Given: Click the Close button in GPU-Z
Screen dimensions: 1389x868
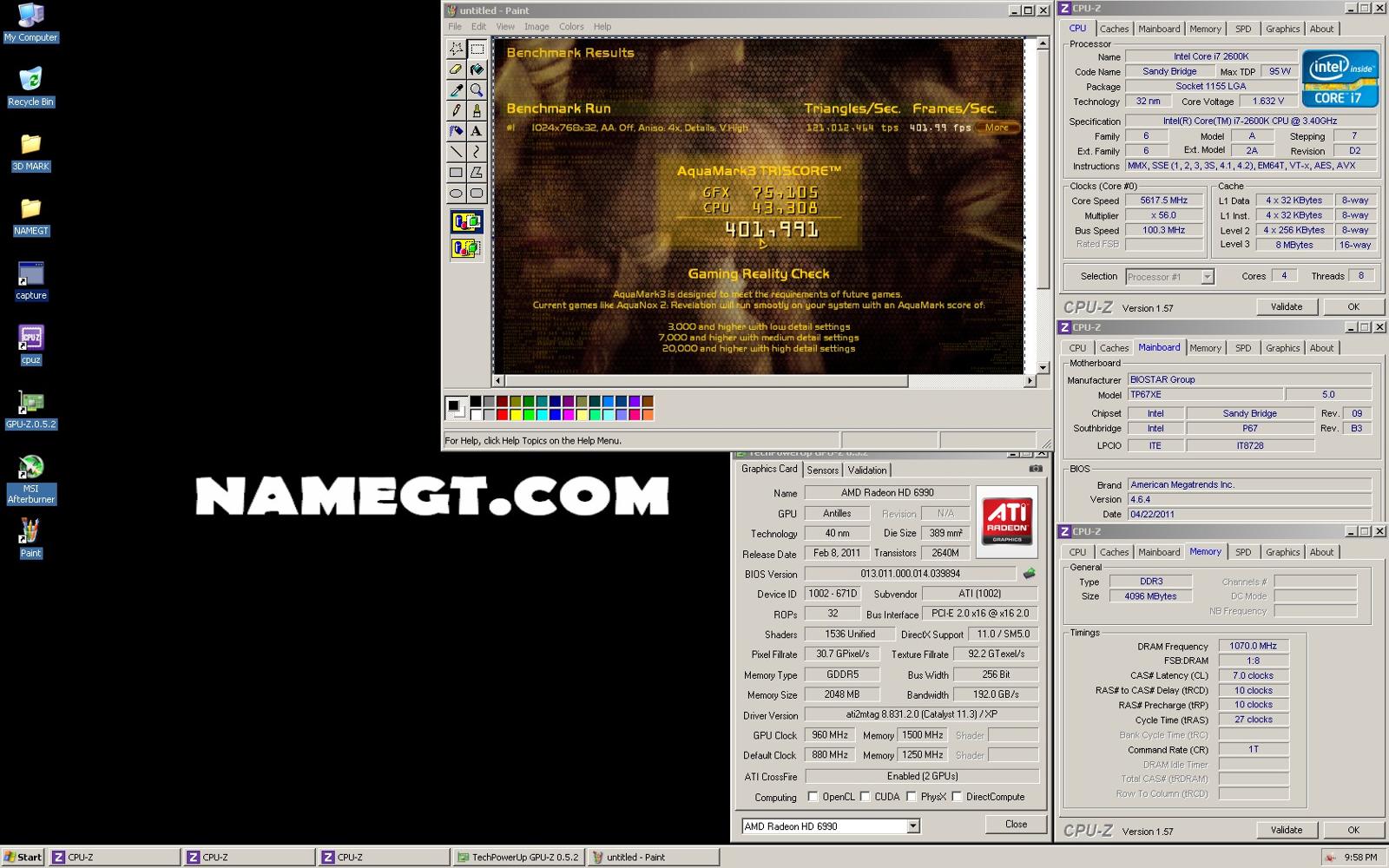Looking at the screenshot, I should [x=1016, y=825].
